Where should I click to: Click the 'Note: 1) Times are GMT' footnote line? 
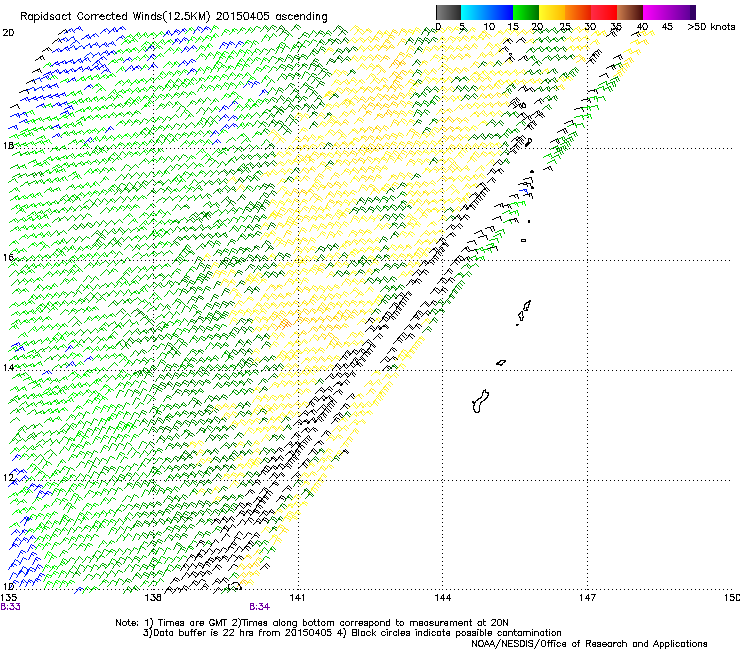(x=312, y=623)
